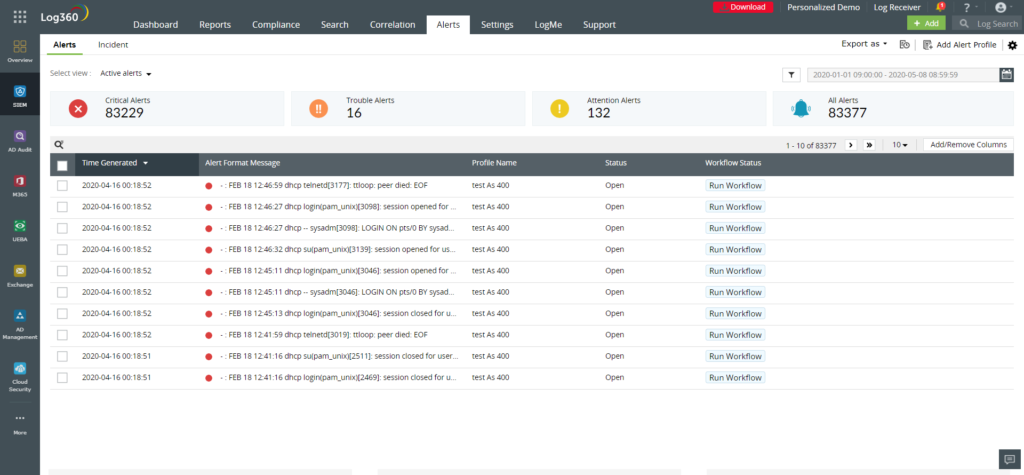Image resolution: width=1024 pixels, height=475 pixels.
Task: Sort by Time Generated column arrow
Action: 146,163
